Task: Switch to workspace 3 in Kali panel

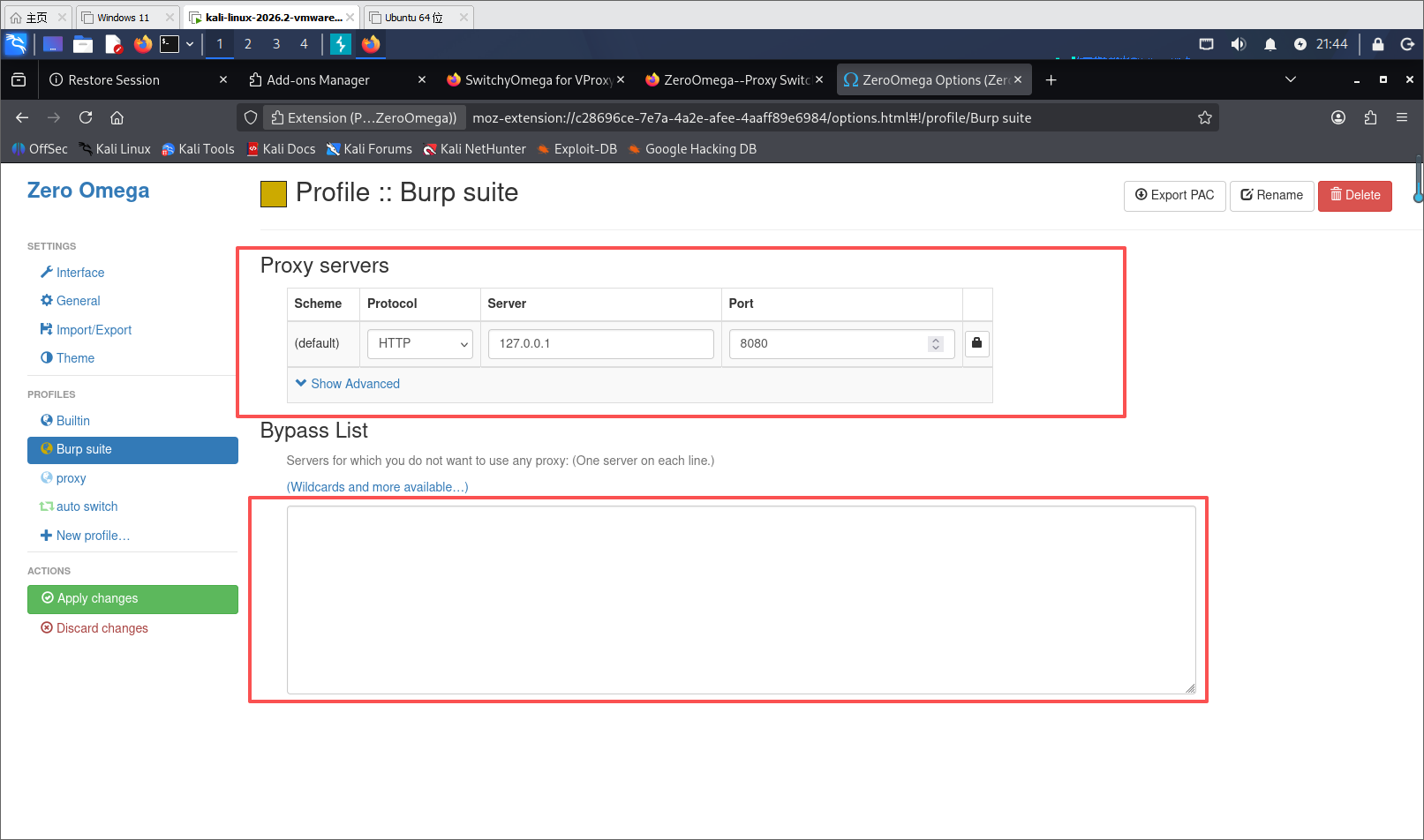Action: pos(276,44)
